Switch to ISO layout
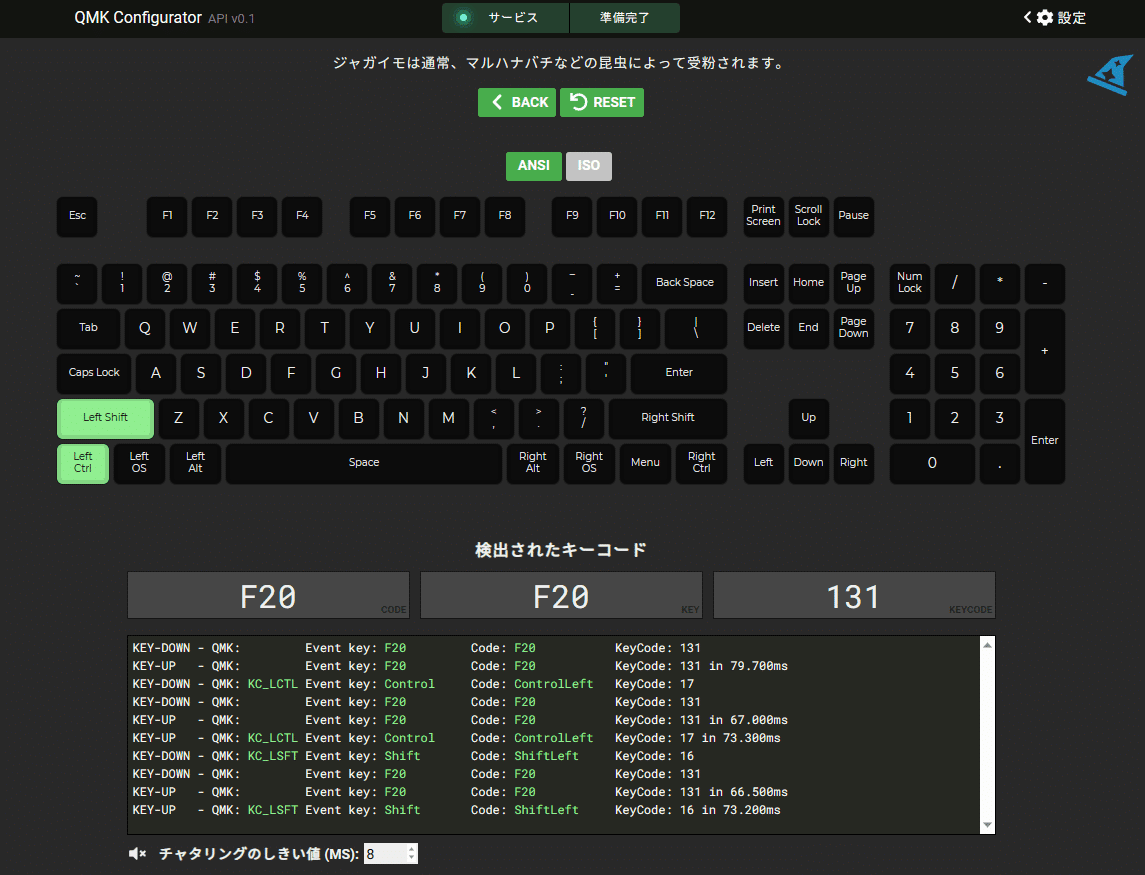 pyautogui.click(x=589, y=166)
